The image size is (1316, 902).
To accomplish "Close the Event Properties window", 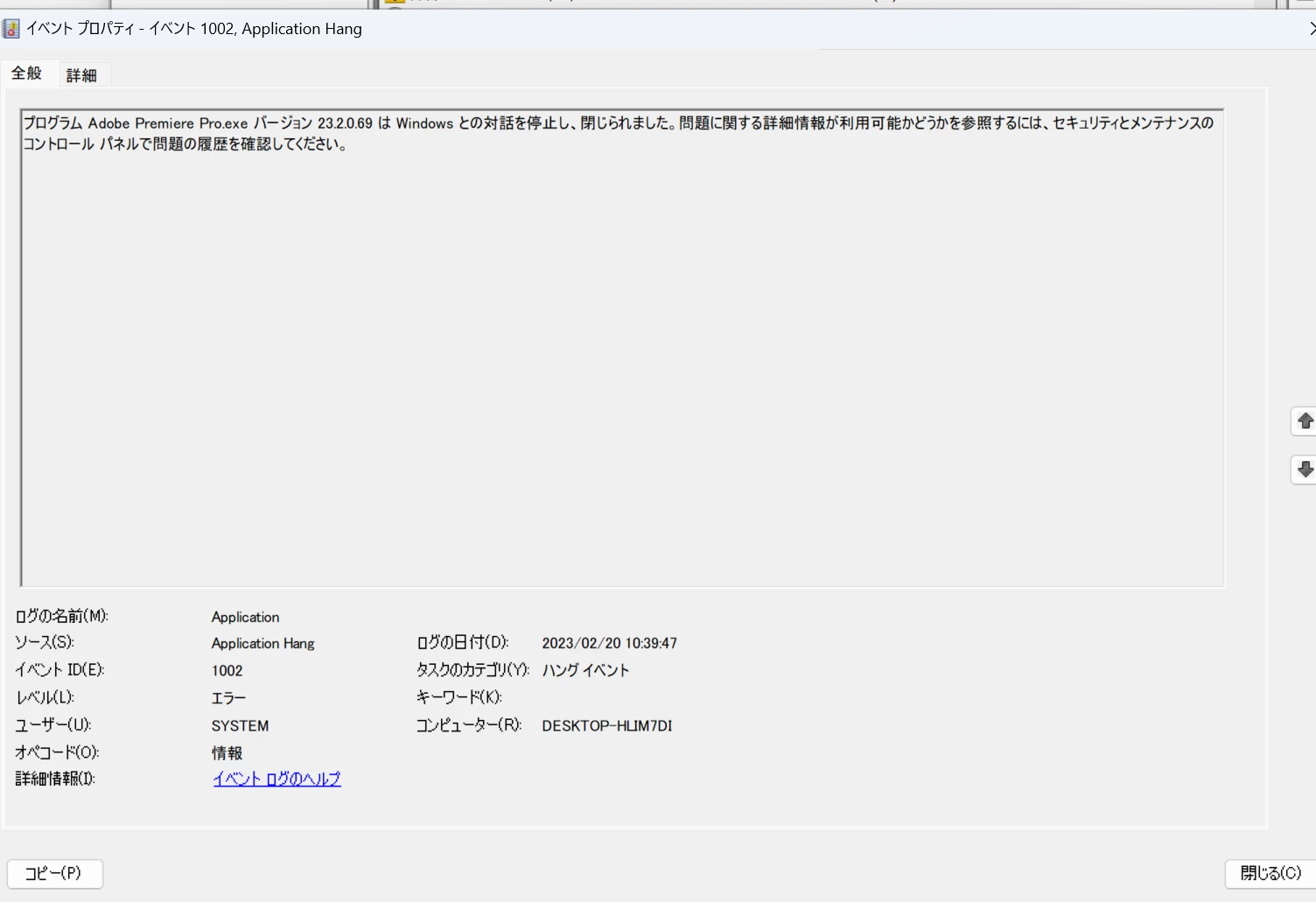I will [x=1311, y=29].
